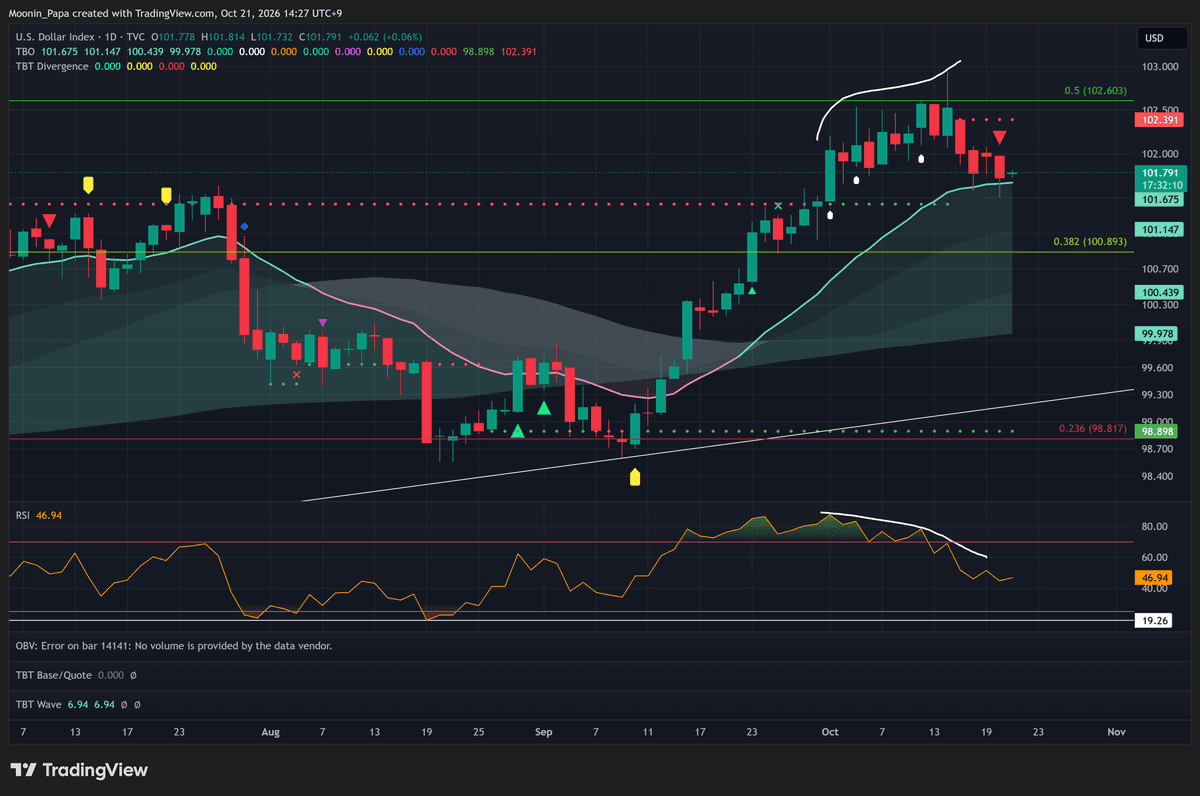
Task: Select the TBT Base/Quote legend label
Action: (x=53, y=675)
